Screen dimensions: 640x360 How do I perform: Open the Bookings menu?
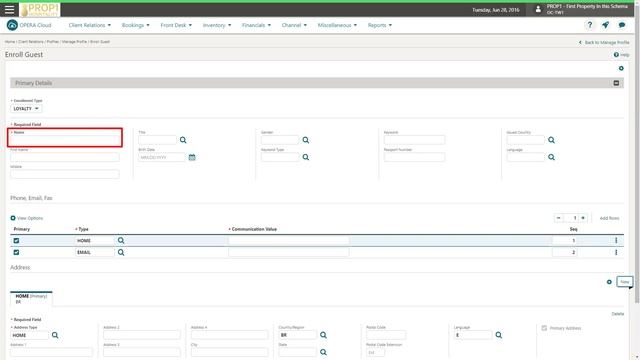(x=136, y=25)
